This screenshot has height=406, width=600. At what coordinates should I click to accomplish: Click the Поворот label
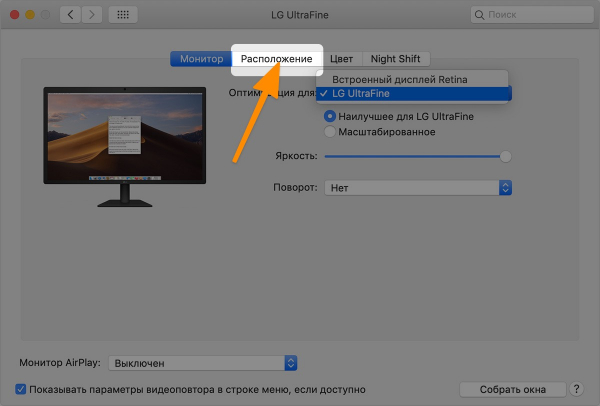click(x=295, y=188)
